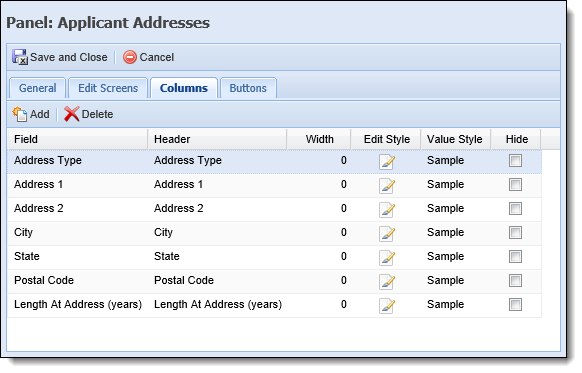Open Edit Style pencil for Address 1
The image size is (582, 373).
387,186
